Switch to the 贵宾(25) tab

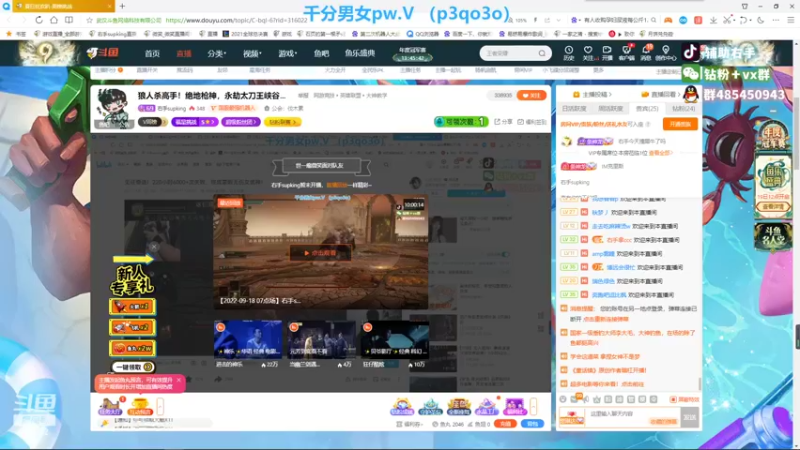[647, 109]
